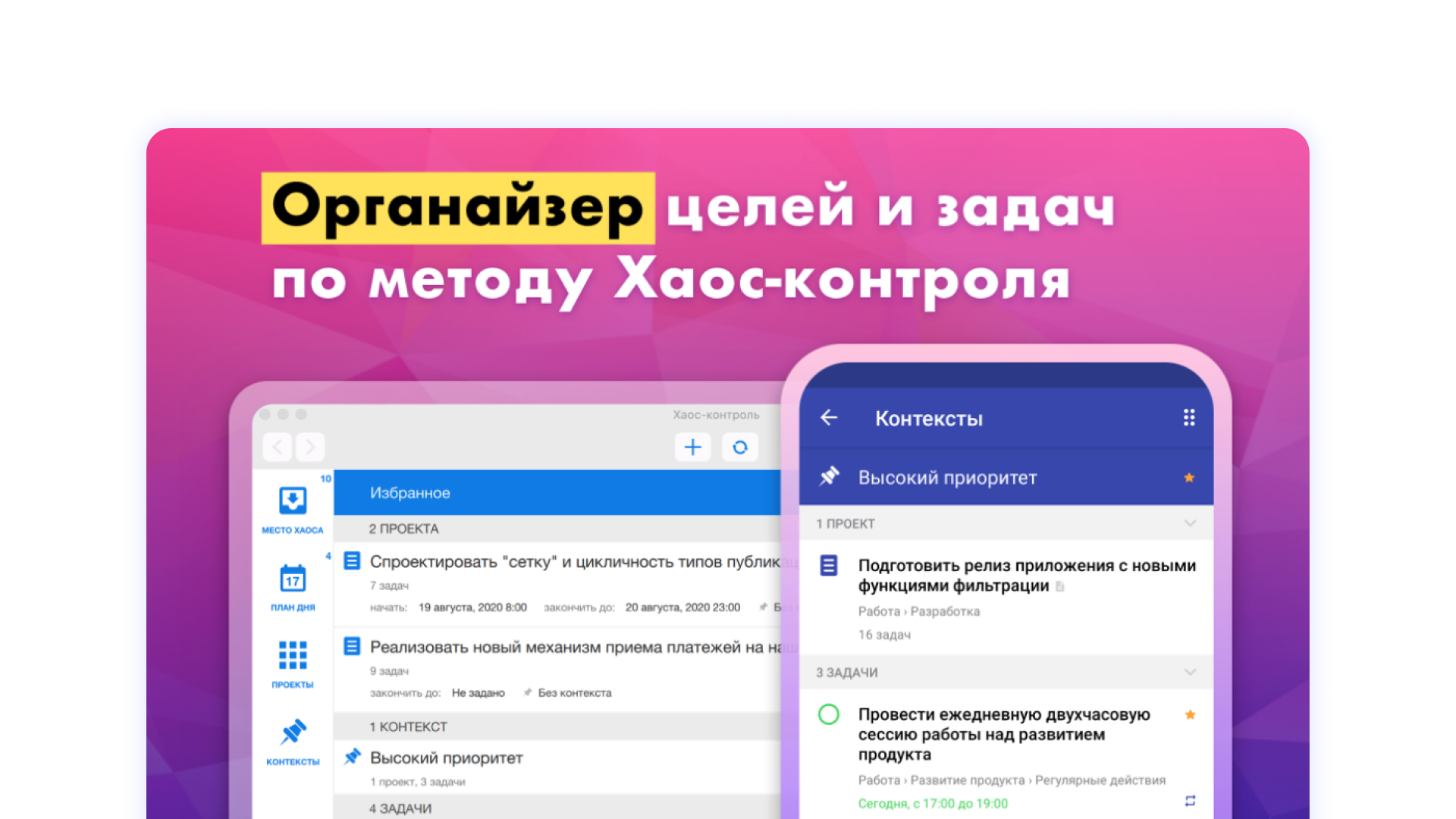Image resolution: width=1456 pixels, height=819 pixels.
Task: Click the Регулярные действия breadcrumb segment
Action: (x=1100, y=780)
